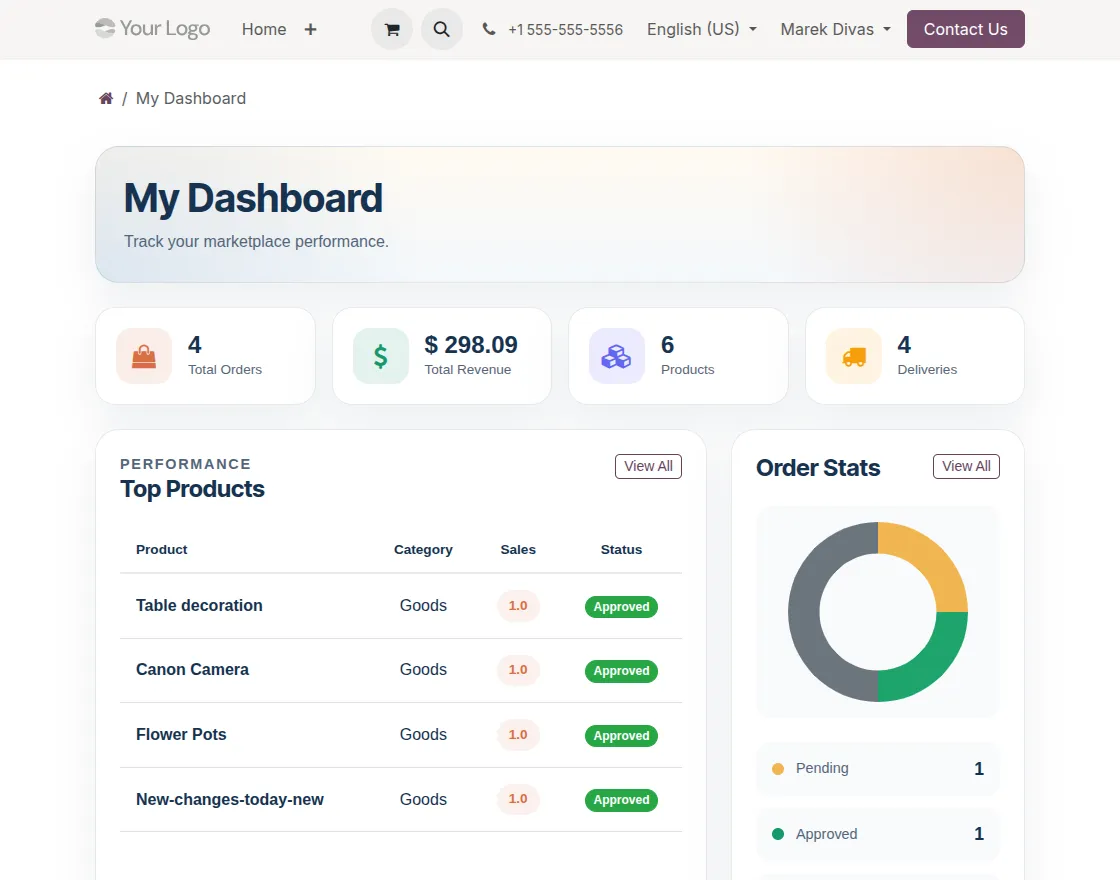
Task: Click the Approved order stat row label
Action: click(x=826, y=834)
